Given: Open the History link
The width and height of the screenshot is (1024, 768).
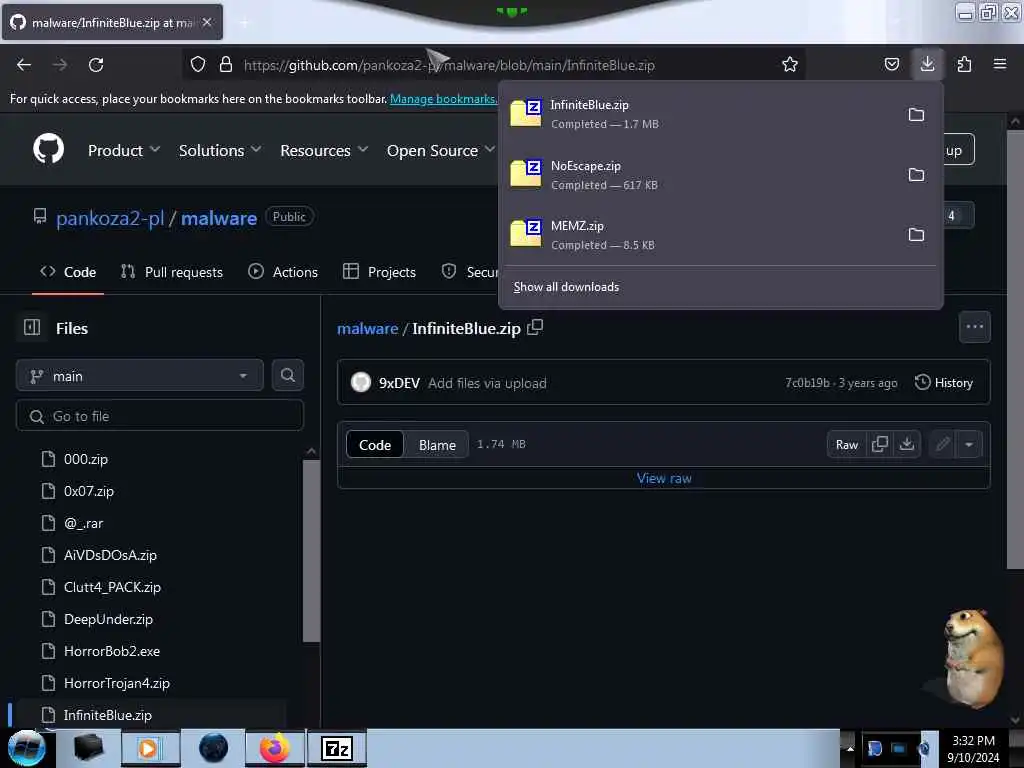Looking at the screenshot, I should 944,383.
